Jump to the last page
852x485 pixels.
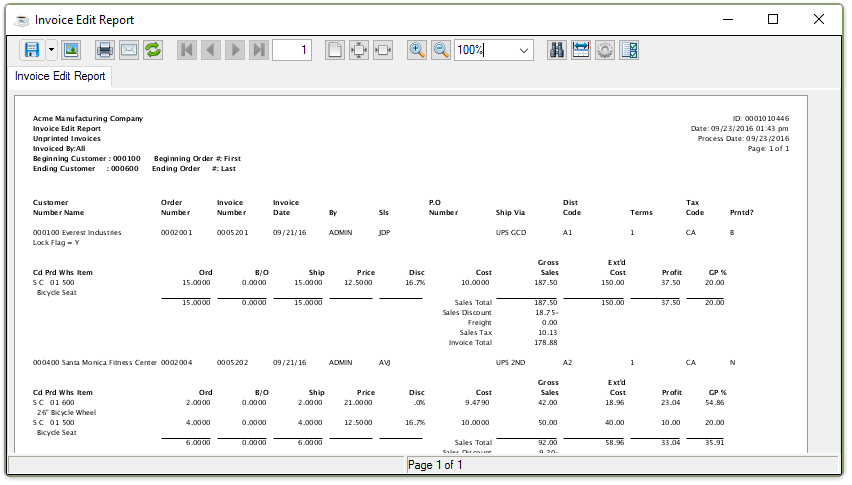click(259, 50)
